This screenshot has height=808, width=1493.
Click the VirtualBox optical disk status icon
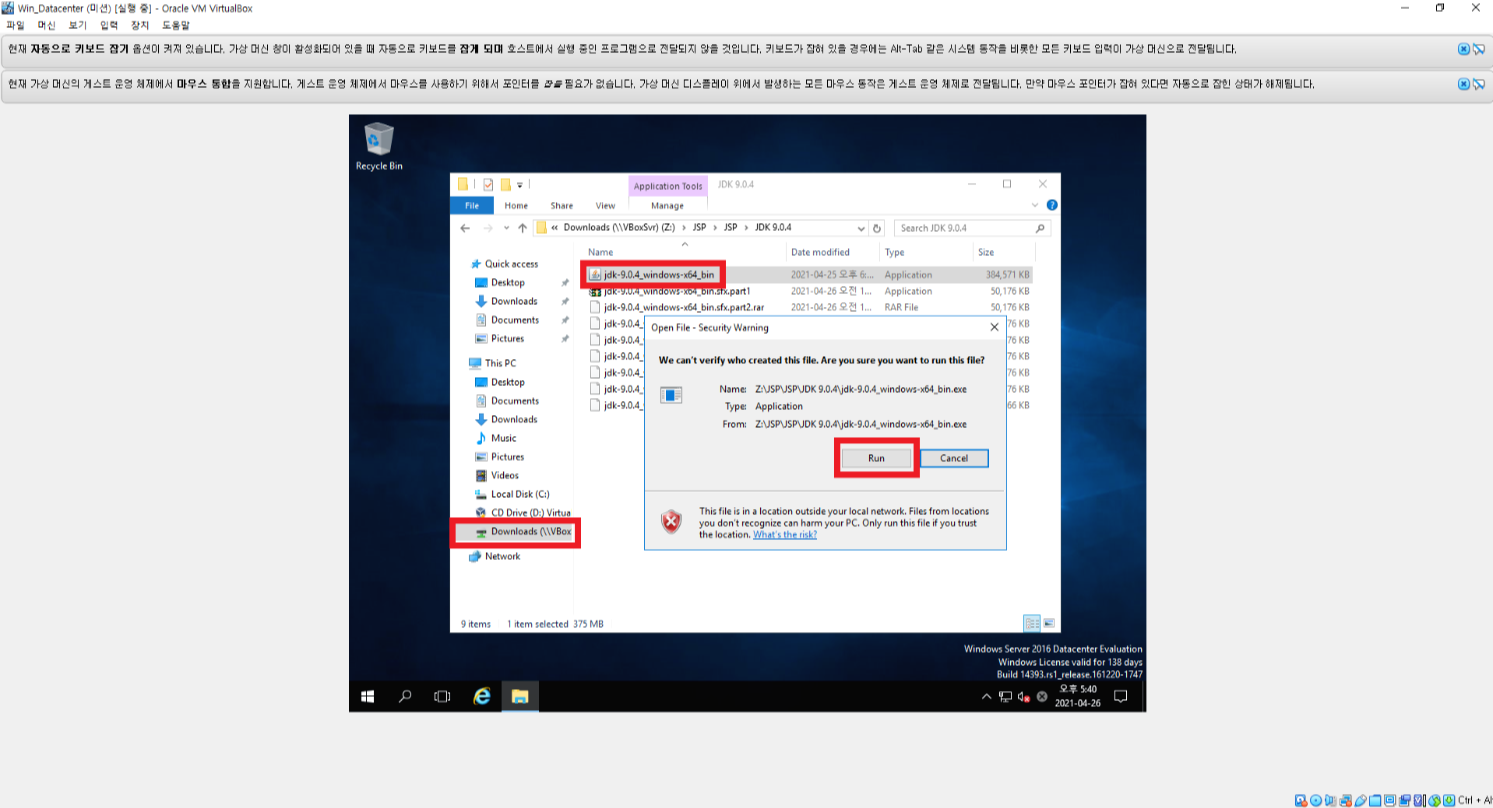pos(1316,800)
